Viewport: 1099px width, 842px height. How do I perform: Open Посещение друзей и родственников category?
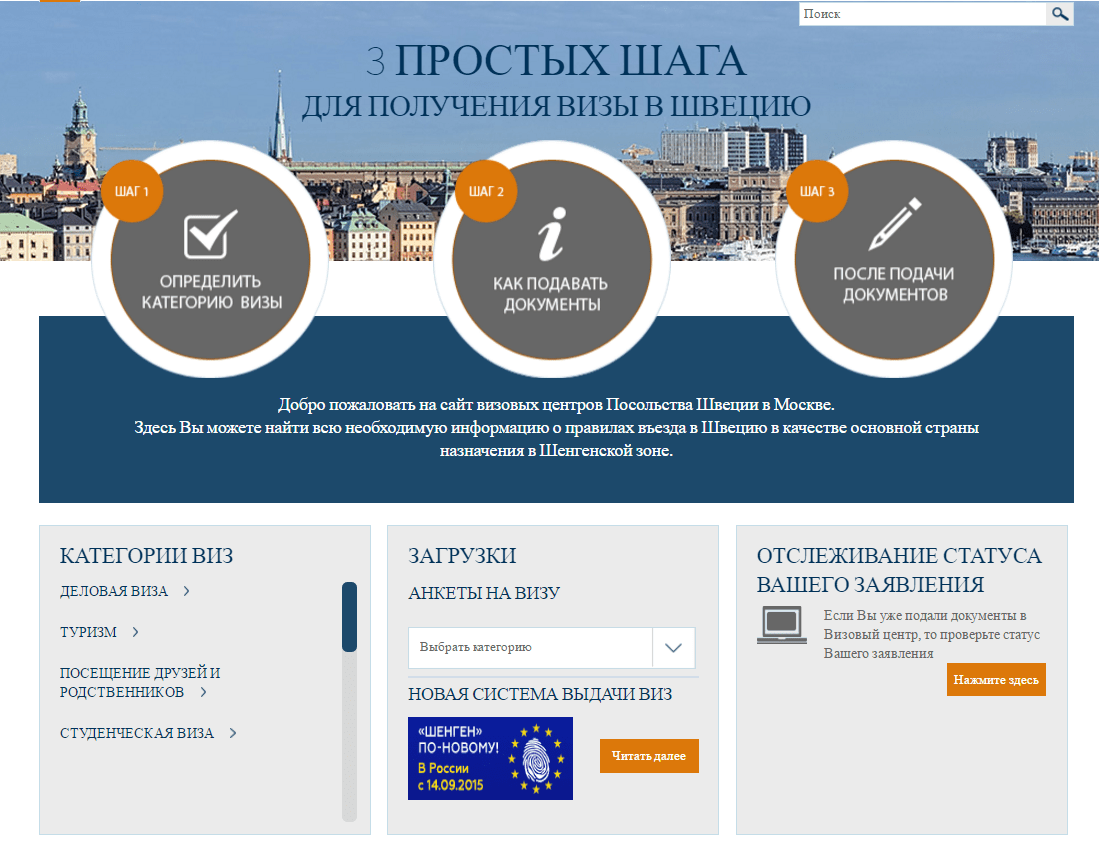(139, 682)
